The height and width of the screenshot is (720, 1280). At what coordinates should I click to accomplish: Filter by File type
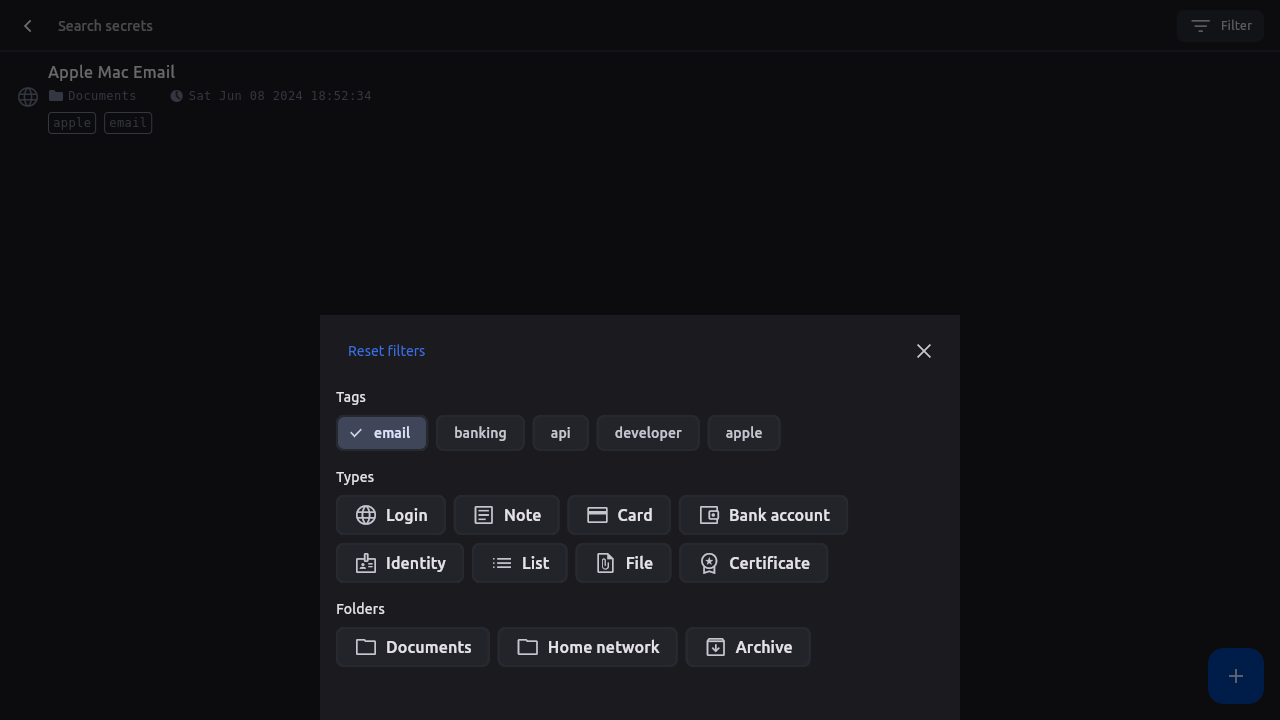pos(623,563)
